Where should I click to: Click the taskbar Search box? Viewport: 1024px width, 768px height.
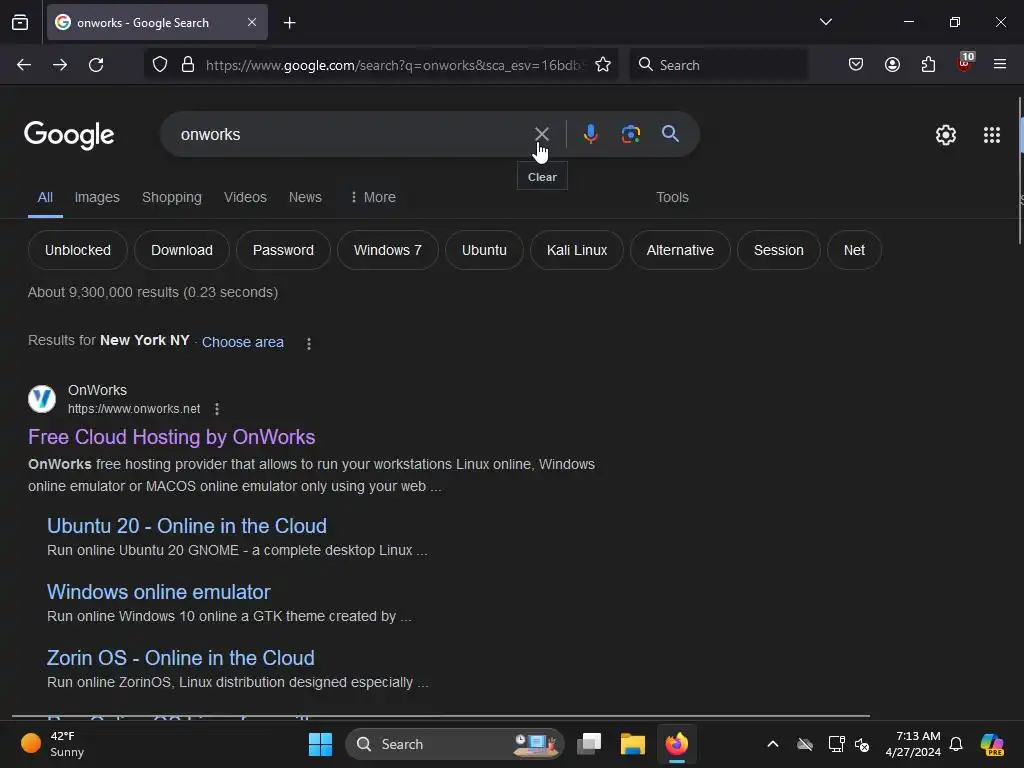(455, 744)
